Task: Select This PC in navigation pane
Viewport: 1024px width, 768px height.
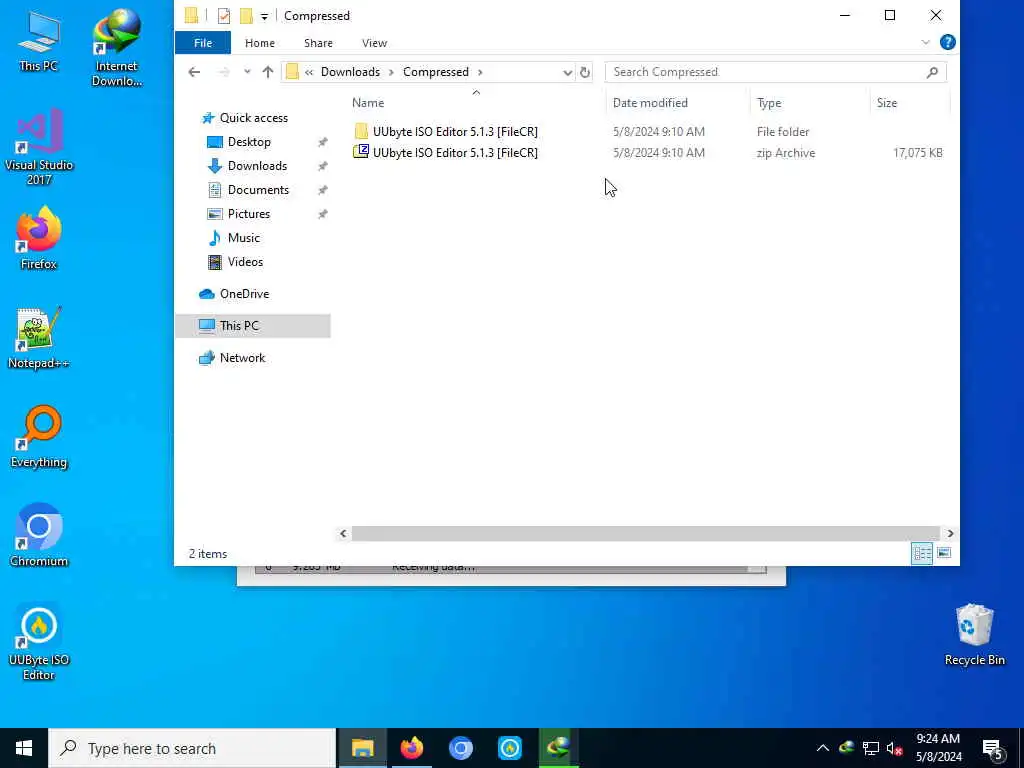Action: click(x=253, y=326)
